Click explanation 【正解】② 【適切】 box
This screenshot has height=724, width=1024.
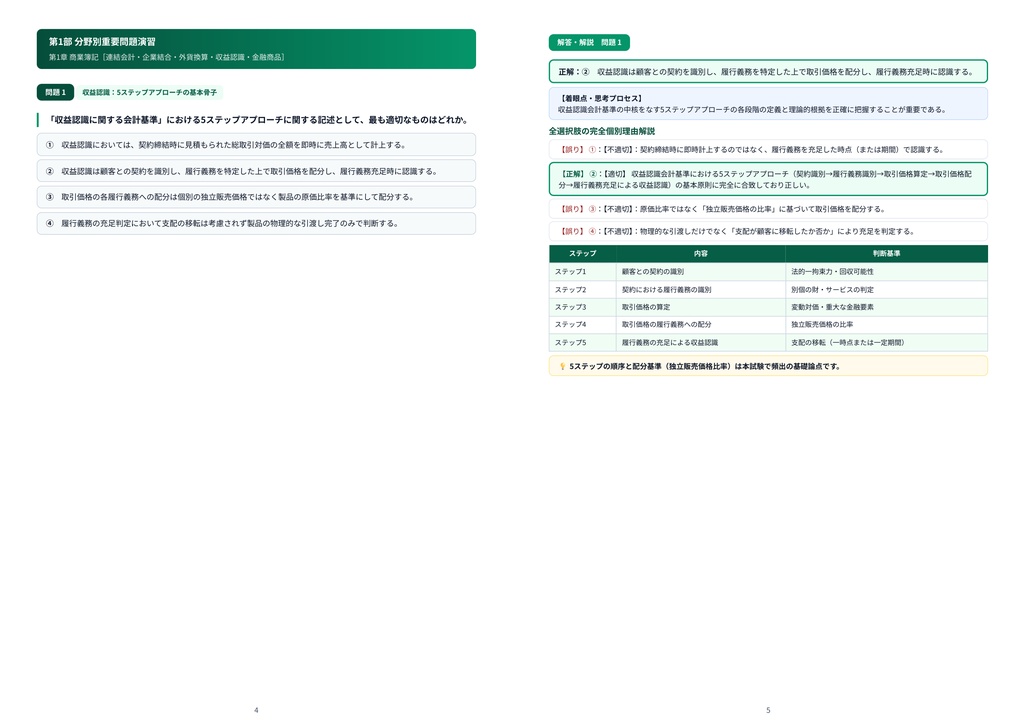[x=768, y=180]
